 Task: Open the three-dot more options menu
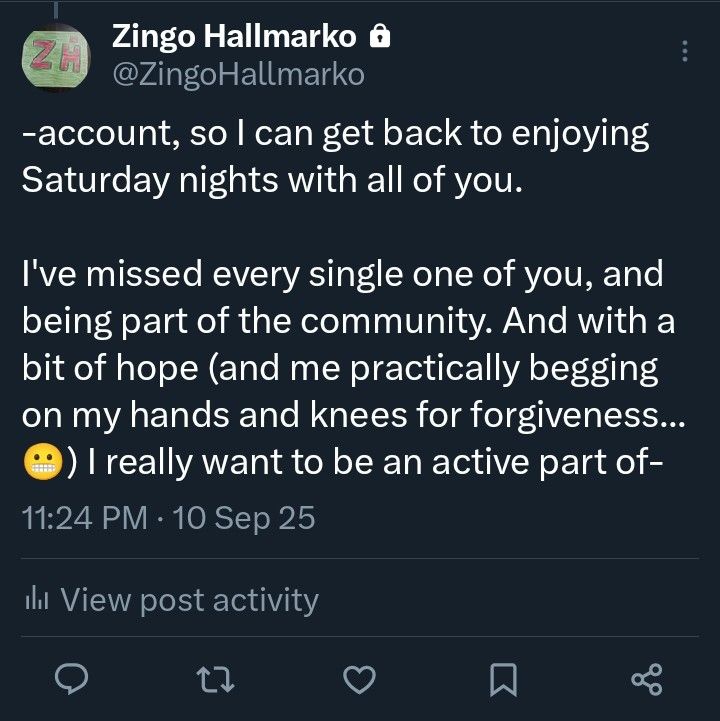tap(684, 52)
